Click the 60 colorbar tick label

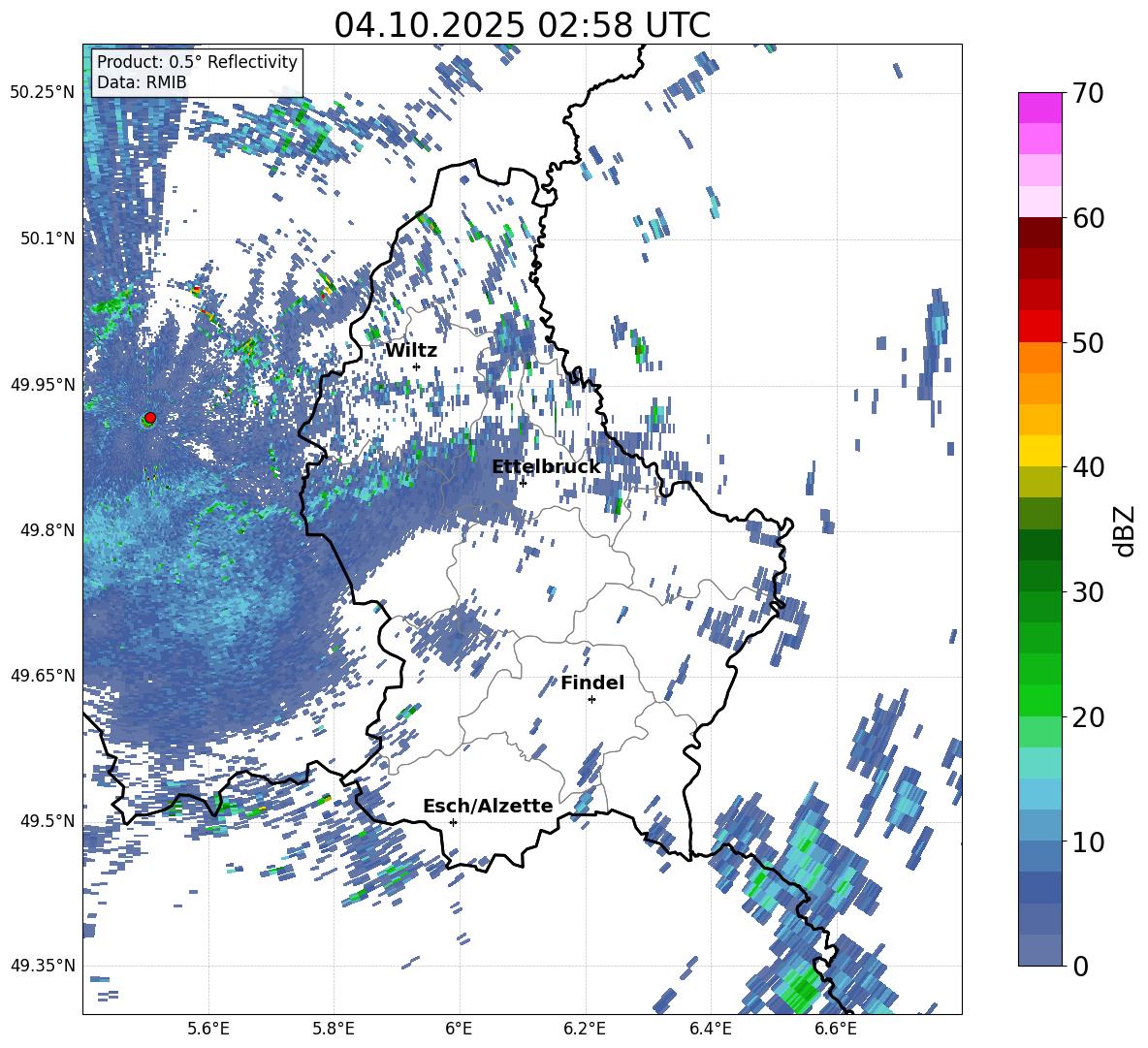pos(1088,218)
